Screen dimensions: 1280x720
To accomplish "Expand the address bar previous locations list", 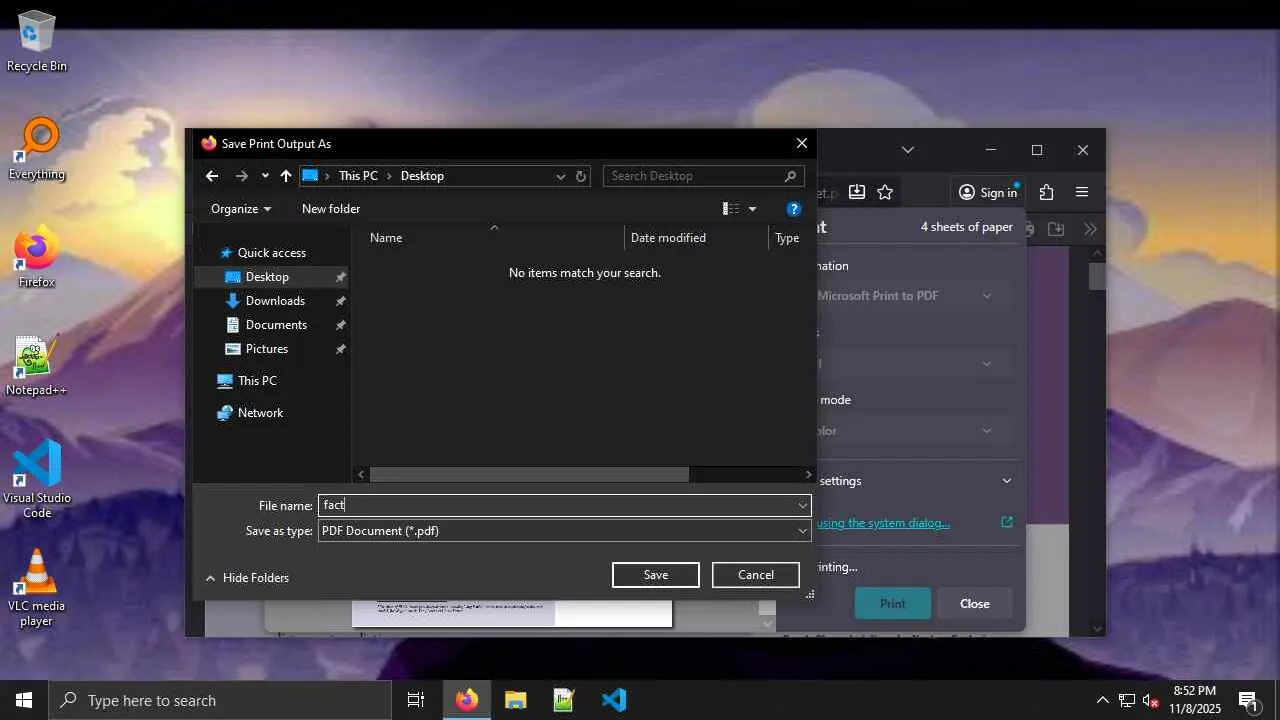I will (x=560, y=176).
